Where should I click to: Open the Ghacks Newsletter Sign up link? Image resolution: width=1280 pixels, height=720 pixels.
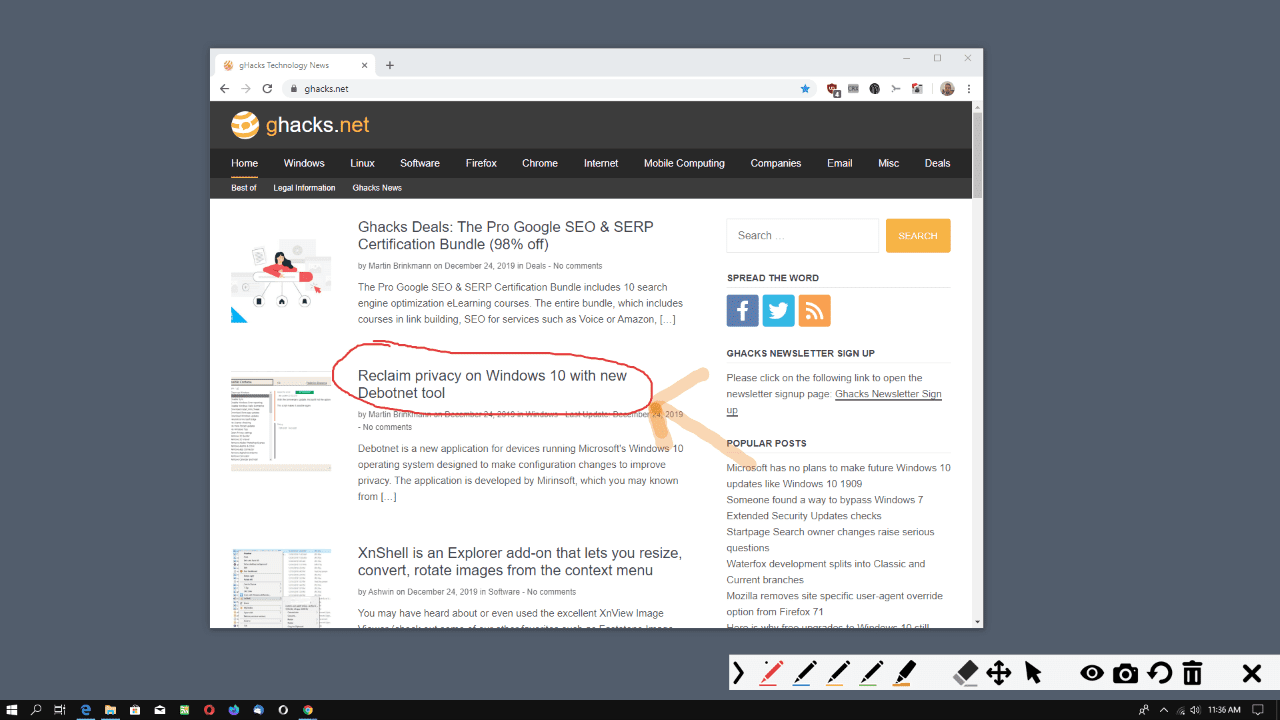(x=888, y=394)
